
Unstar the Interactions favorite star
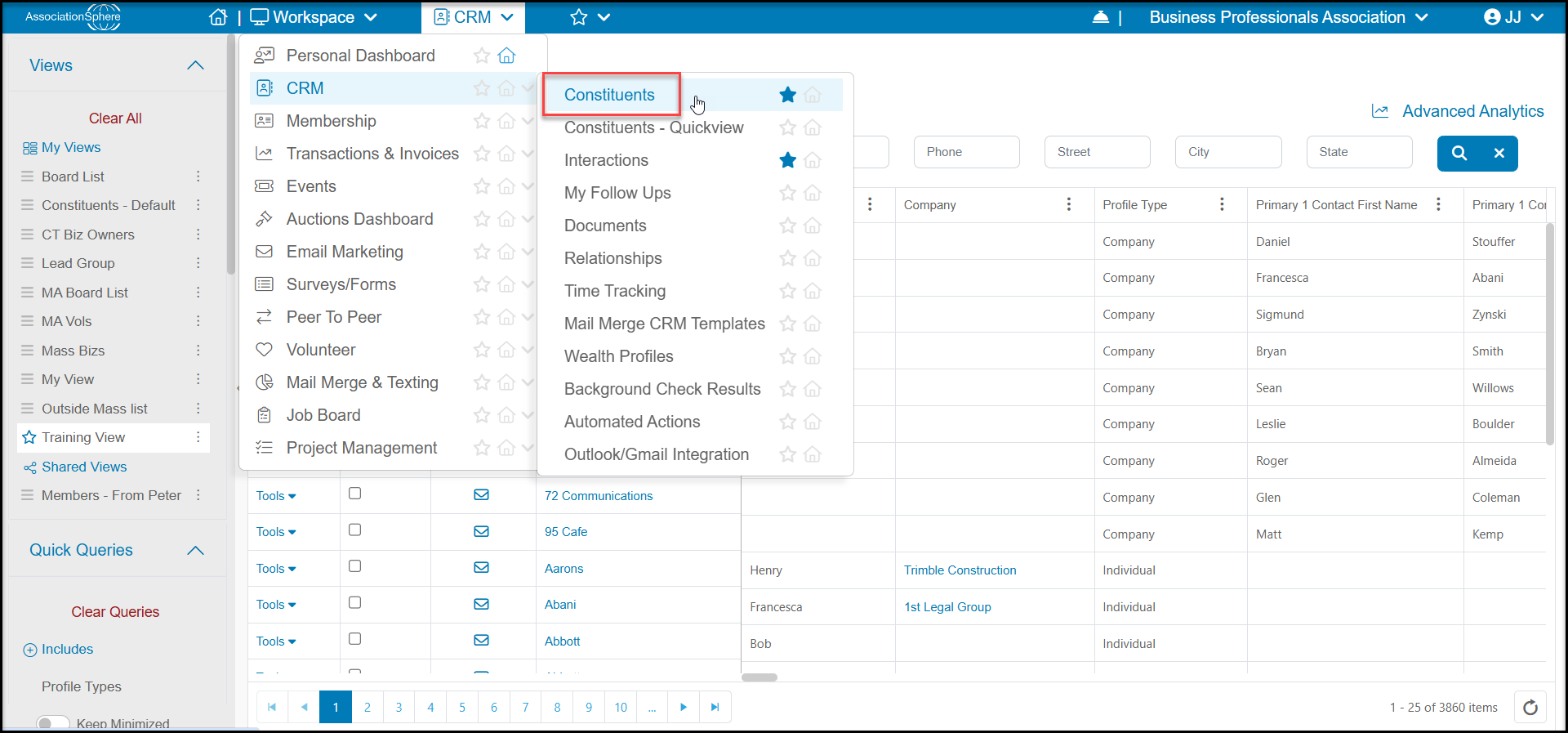[x=788, y=160]
